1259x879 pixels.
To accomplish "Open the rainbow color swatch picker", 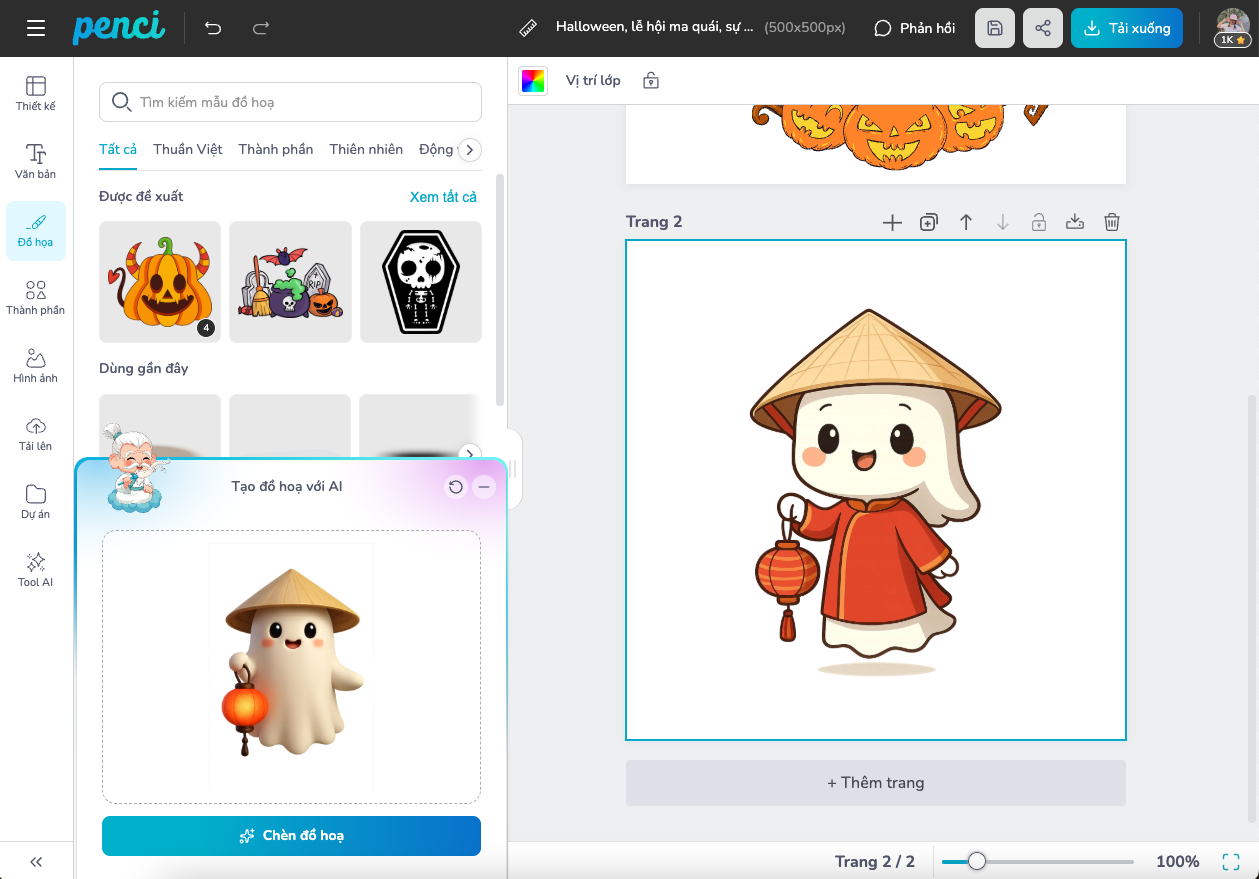I will tap(533, 81).
